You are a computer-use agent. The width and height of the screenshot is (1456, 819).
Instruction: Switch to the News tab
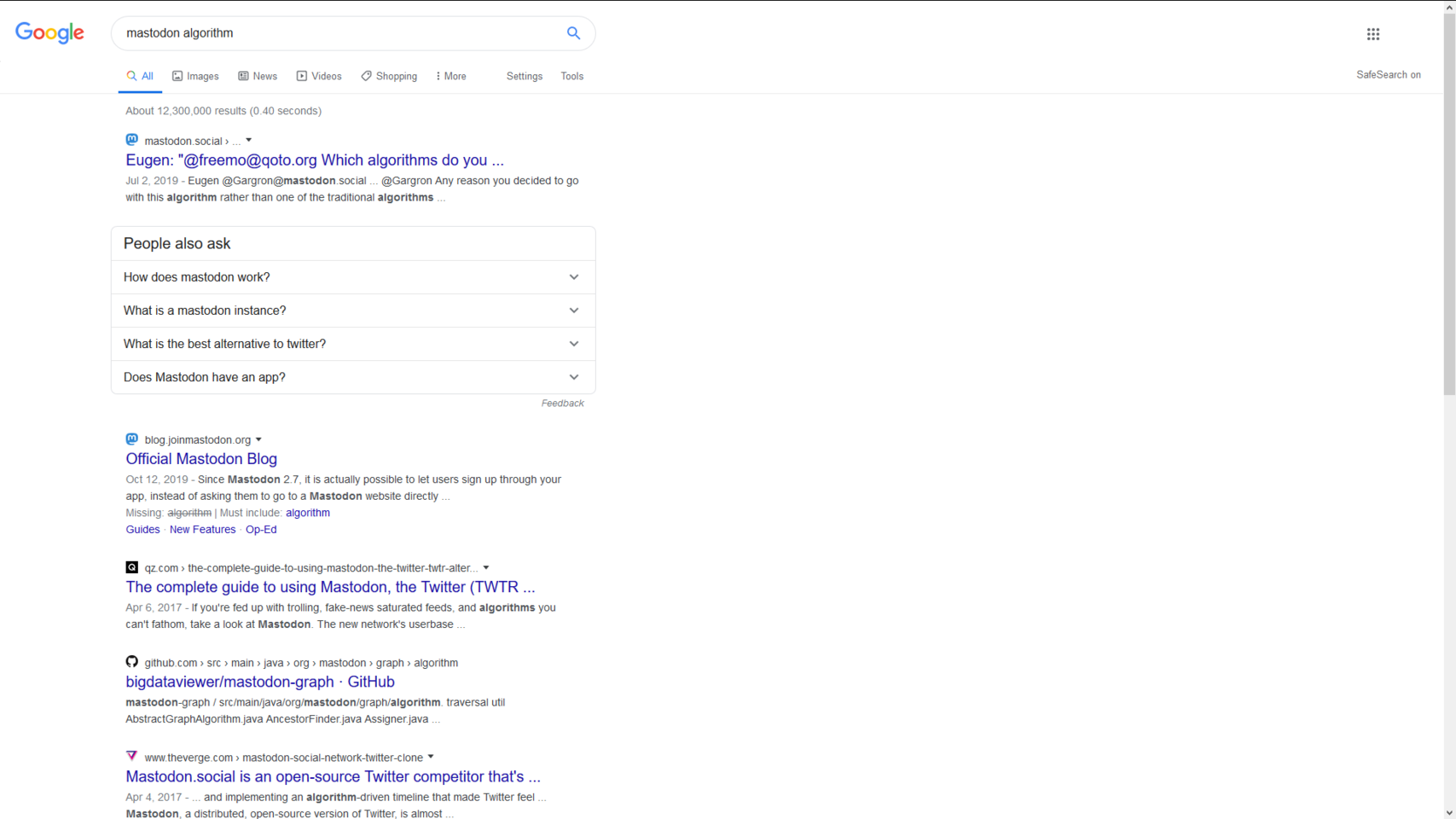pyautogui.click(x=258, y=76)
